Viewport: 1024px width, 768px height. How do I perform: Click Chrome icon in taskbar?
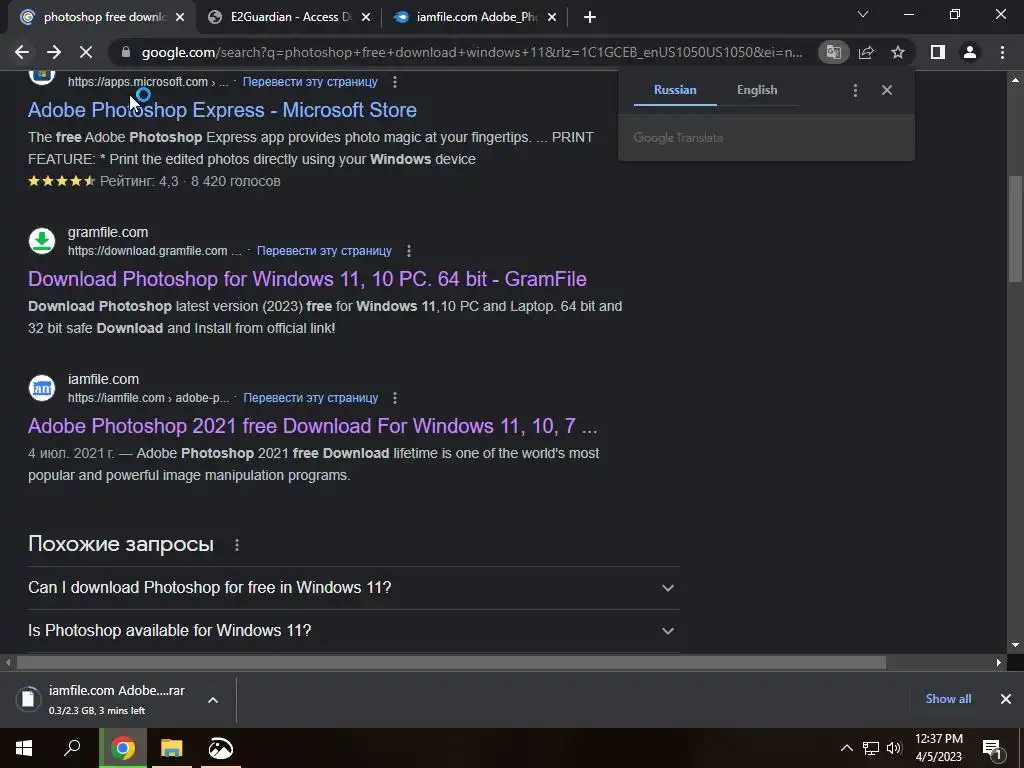click(123, 748)
